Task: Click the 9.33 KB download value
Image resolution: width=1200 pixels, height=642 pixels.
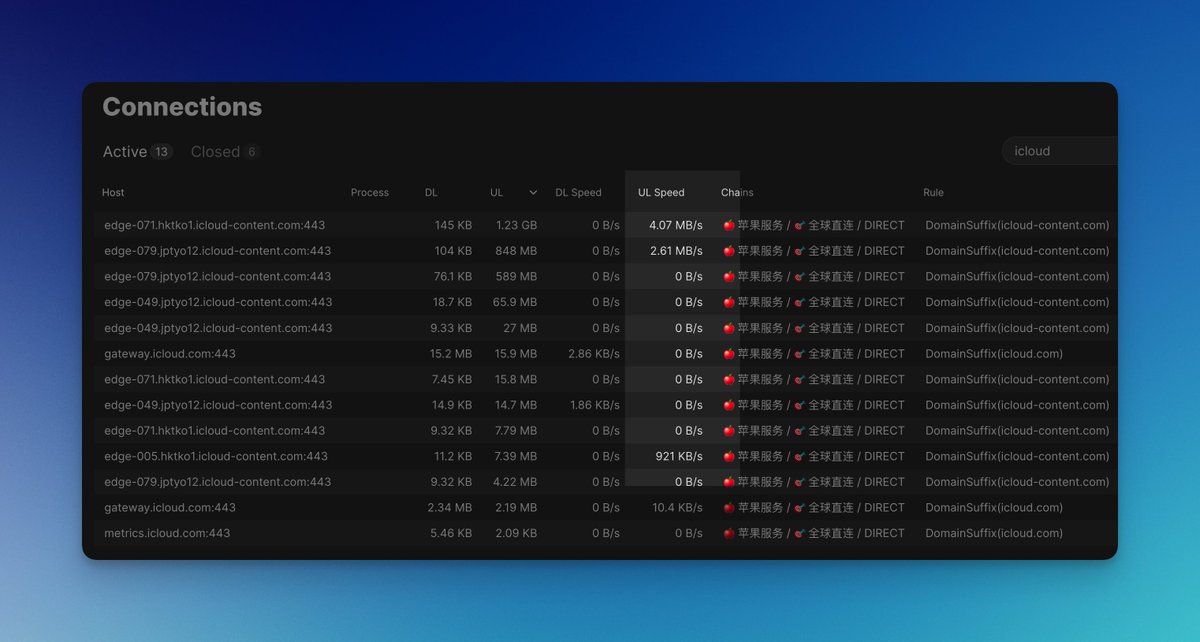Action: (452, 328)
